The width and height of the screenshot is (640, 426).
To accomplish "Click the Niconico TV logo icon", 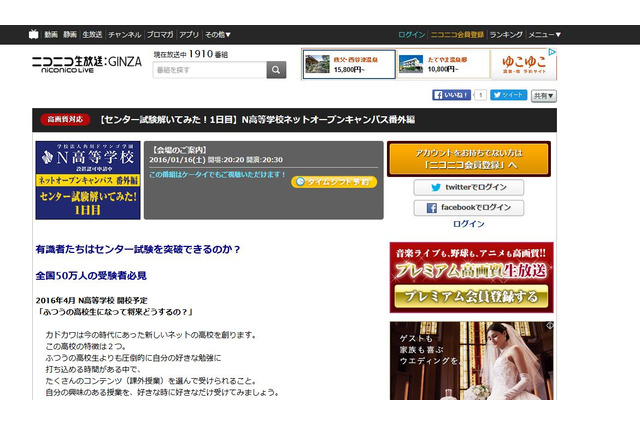I will [33, 35].
